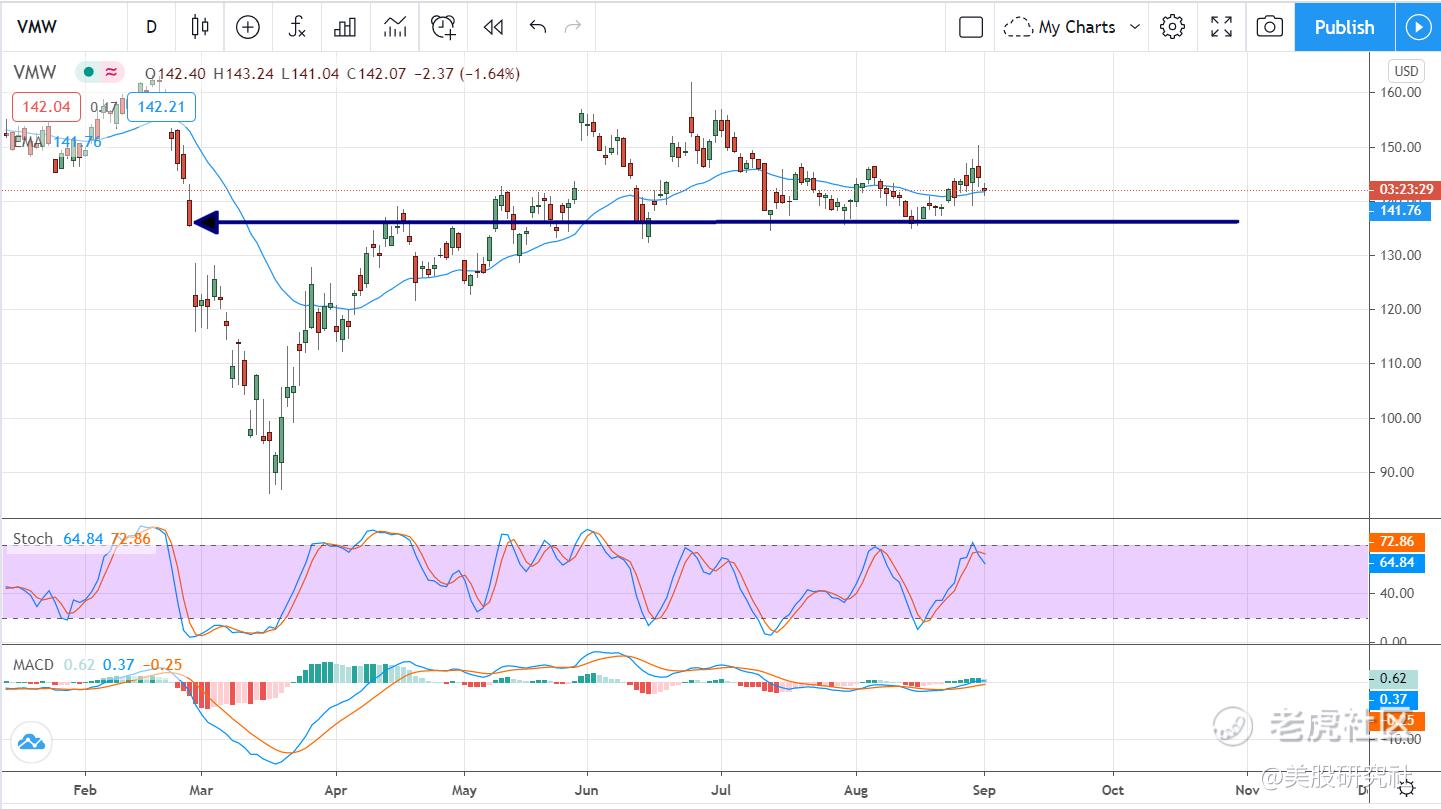Click the select layout square icon
1441x809 pixels.
[970, 27]
